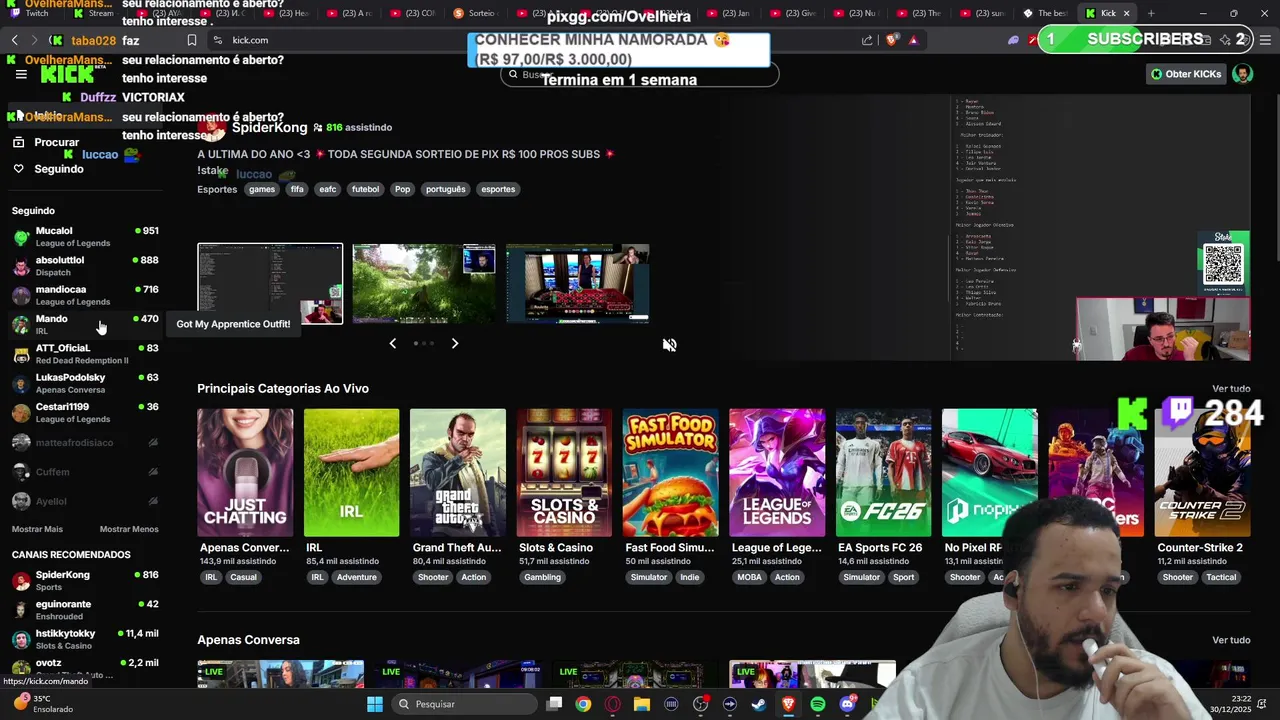Image resolution: width=1280 pixels, height=720 pixels.
Task: Click the esportes tag
Action: coord(498,189)
